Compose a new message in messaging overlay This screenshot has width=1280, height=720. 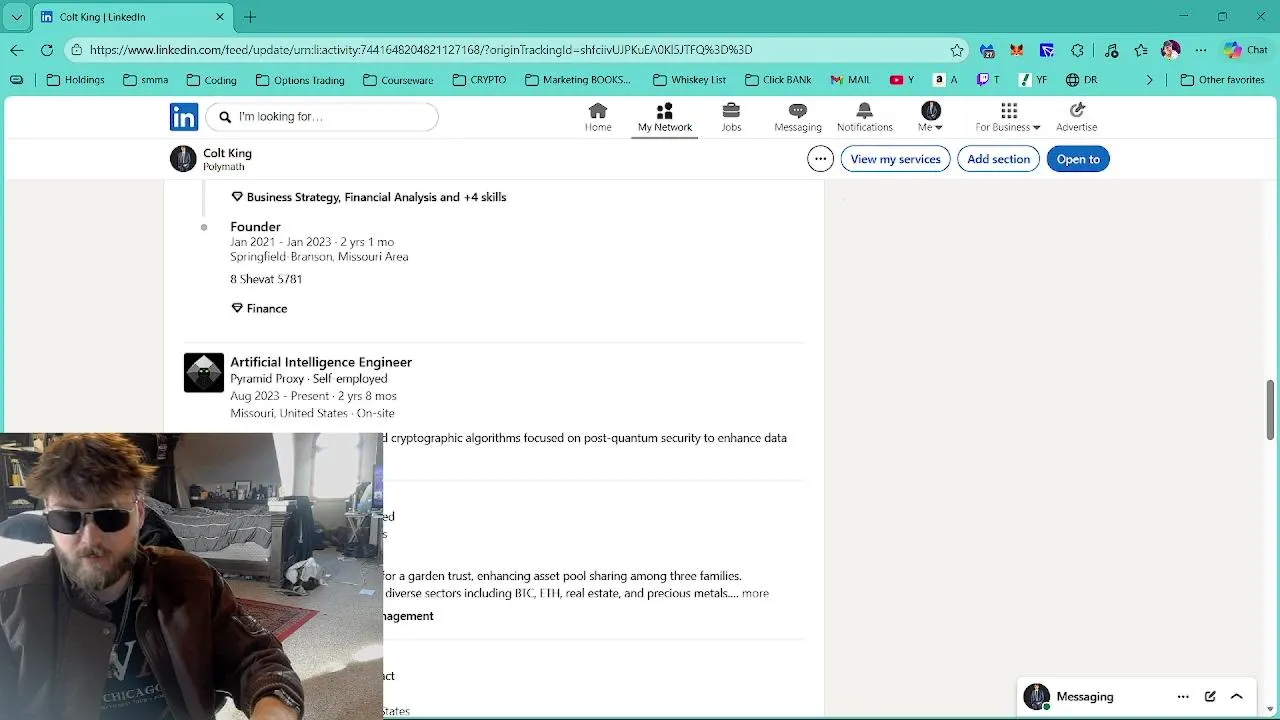pos(1210,697)
